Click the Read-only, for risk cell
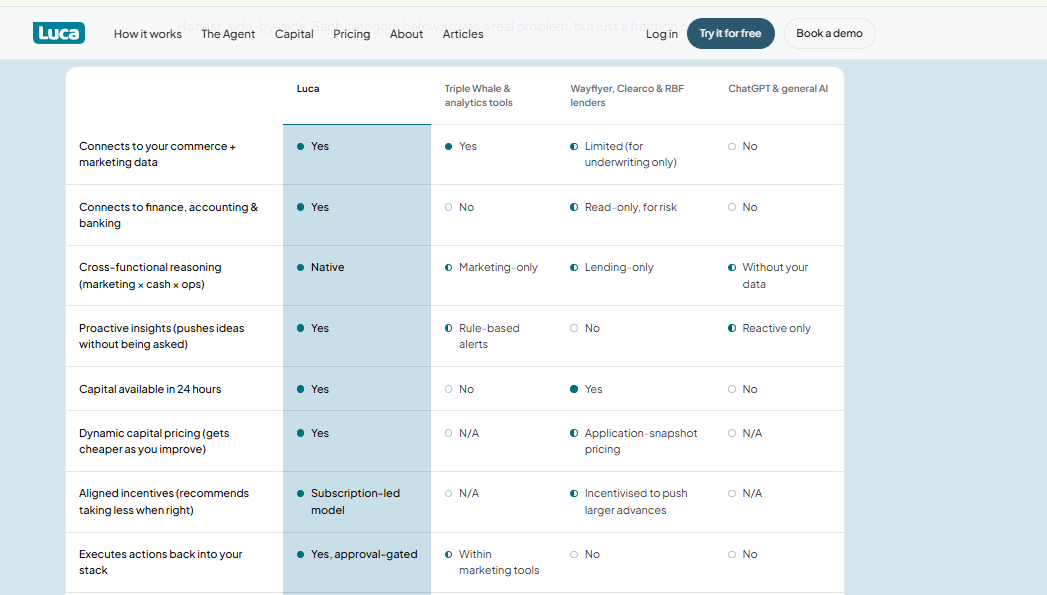The image size is (1047, 595). coord(630,208)
